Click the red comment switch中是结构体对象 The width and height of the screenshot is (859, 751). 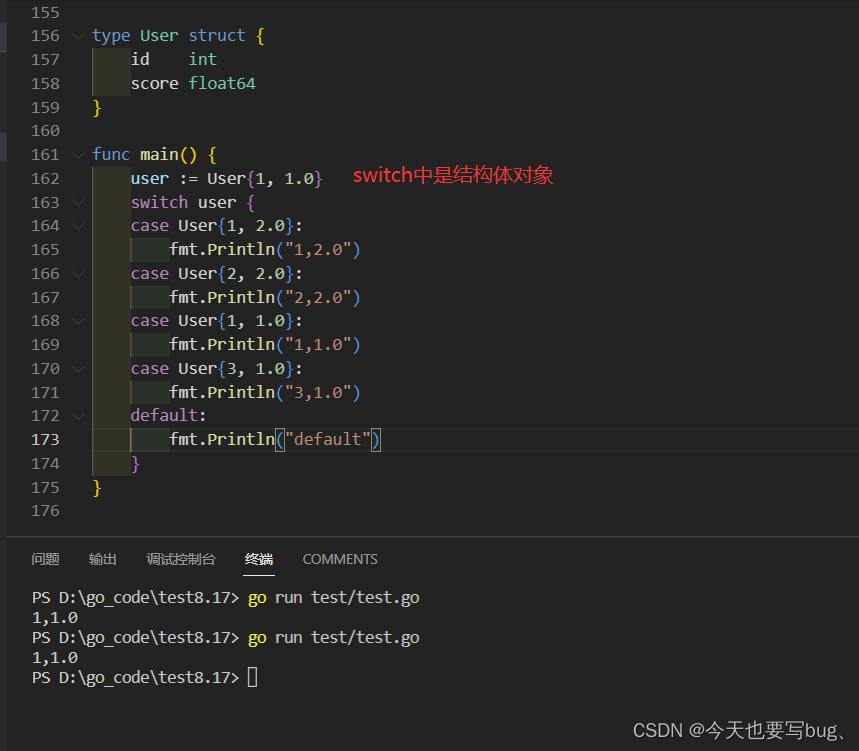tap(453, 174)
